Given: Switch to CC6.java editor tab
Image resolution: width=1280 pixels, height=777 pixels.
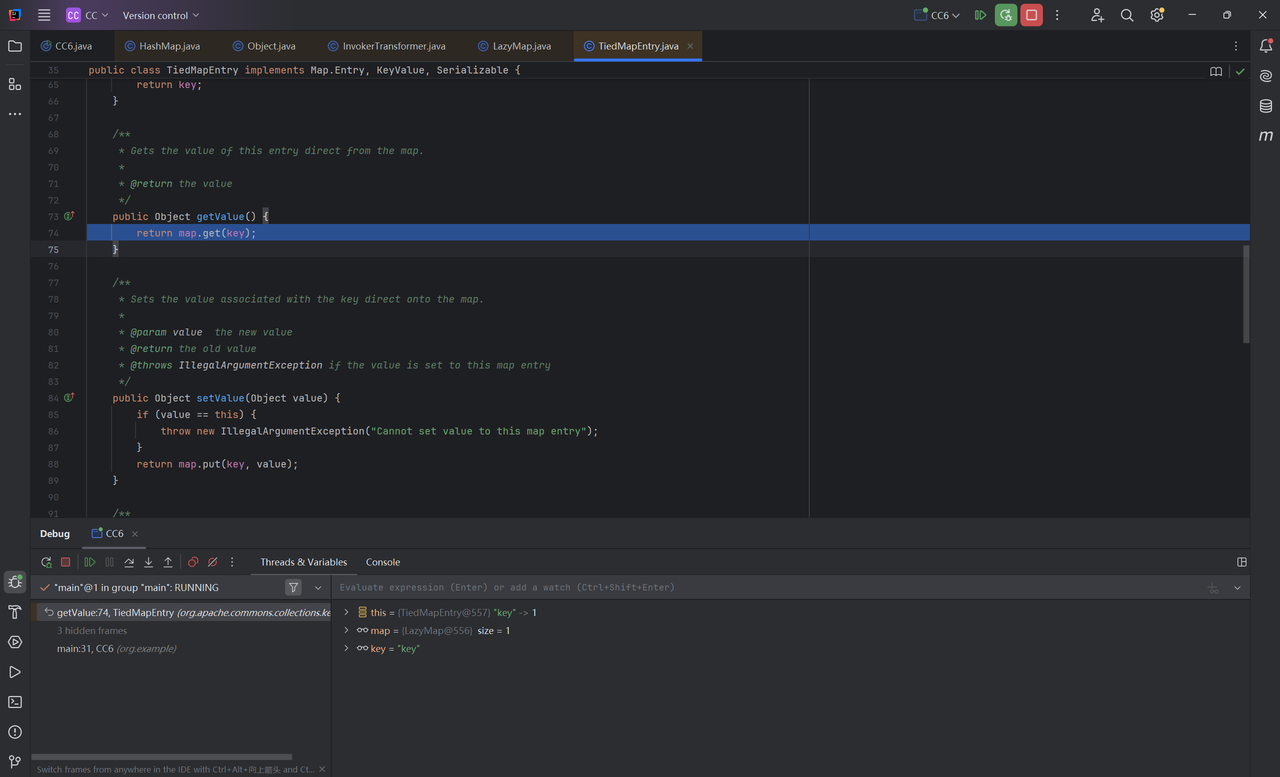Looking at the screenshot, I should pyautogui.click(x=66, y=46).
